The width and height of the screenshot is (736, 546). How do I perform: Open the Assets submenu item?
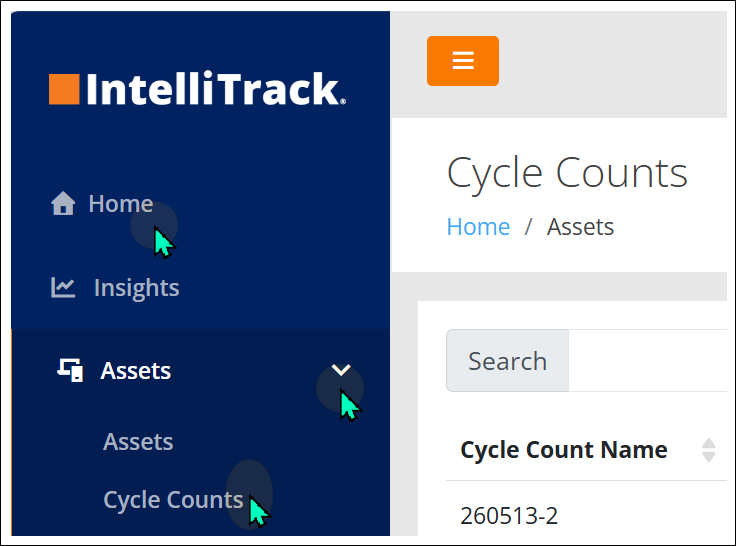coord(138,442)
